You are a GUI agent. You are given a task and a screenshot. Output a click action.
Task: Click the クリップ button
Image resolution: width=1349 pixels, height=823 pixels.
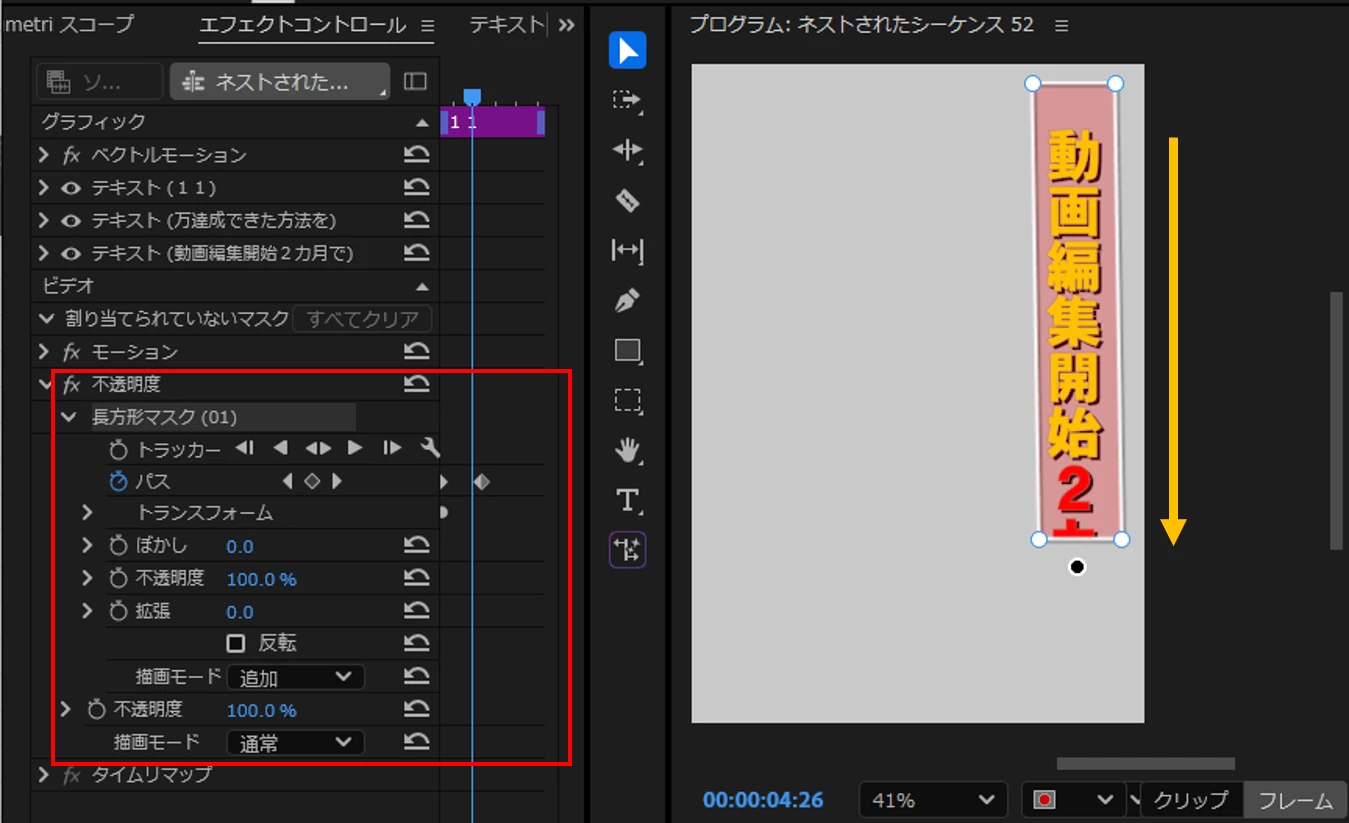(x=1190, y=800)
